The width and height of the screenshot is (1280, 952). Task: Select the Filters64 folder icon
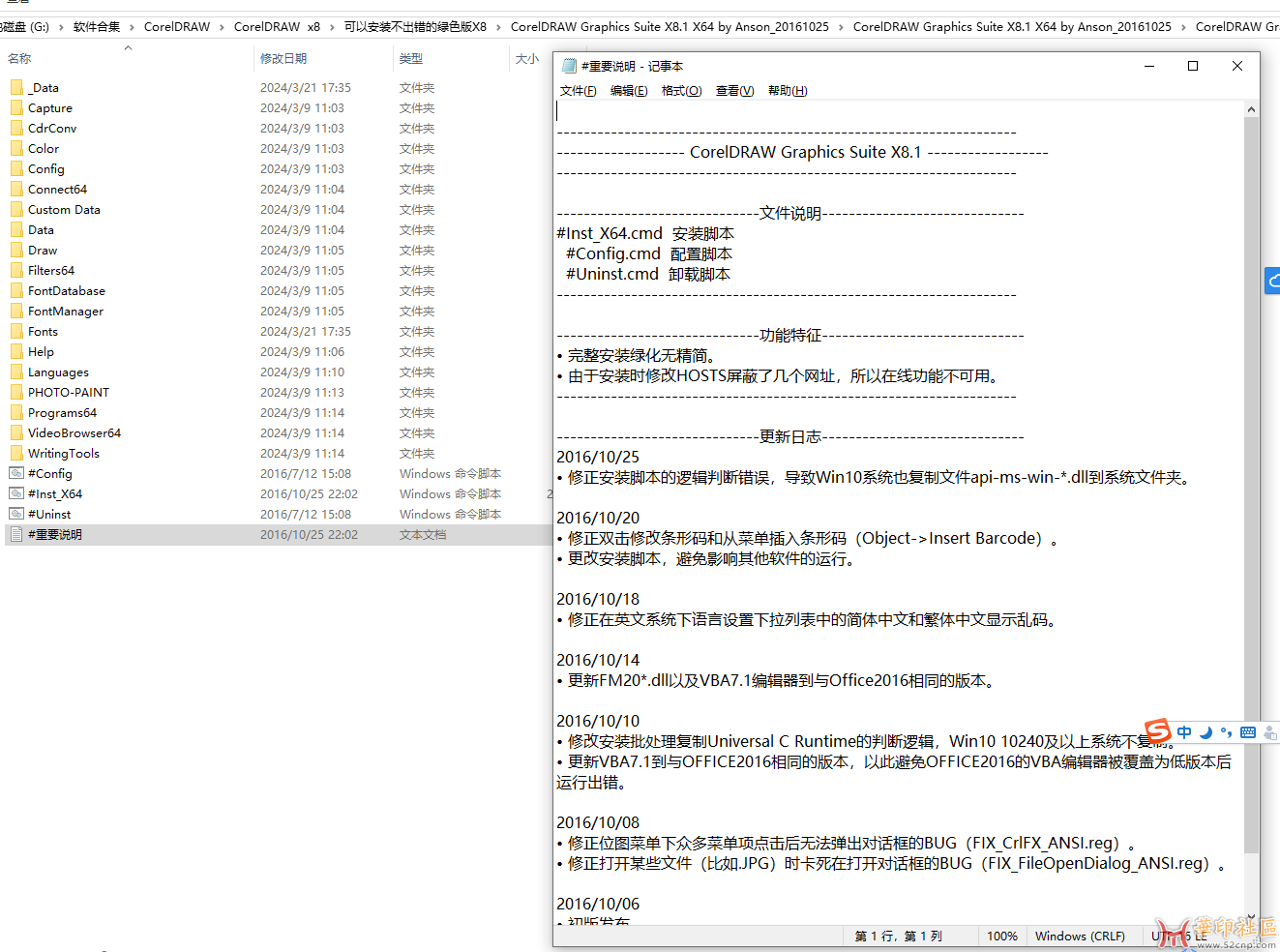pos(16,270)
